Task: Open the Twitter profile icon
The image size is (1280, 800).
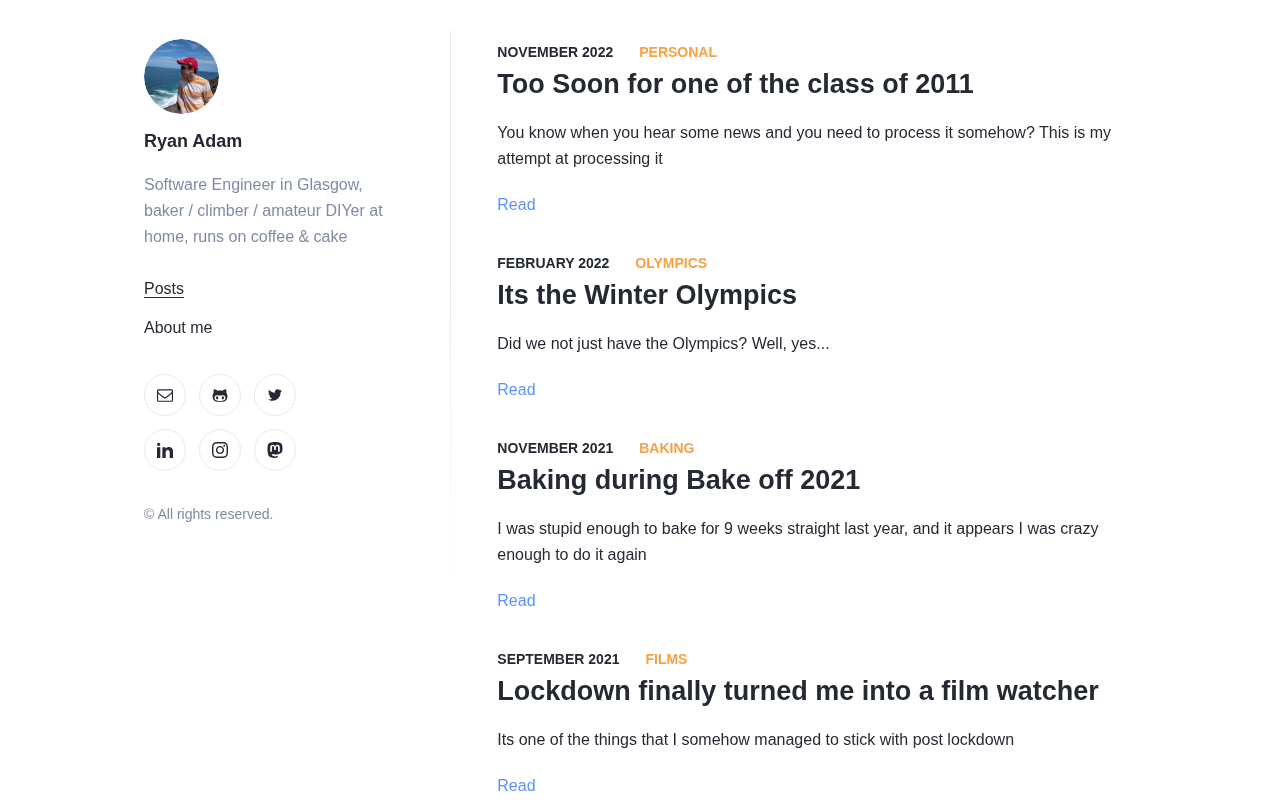Action: [x=275, y=395]
